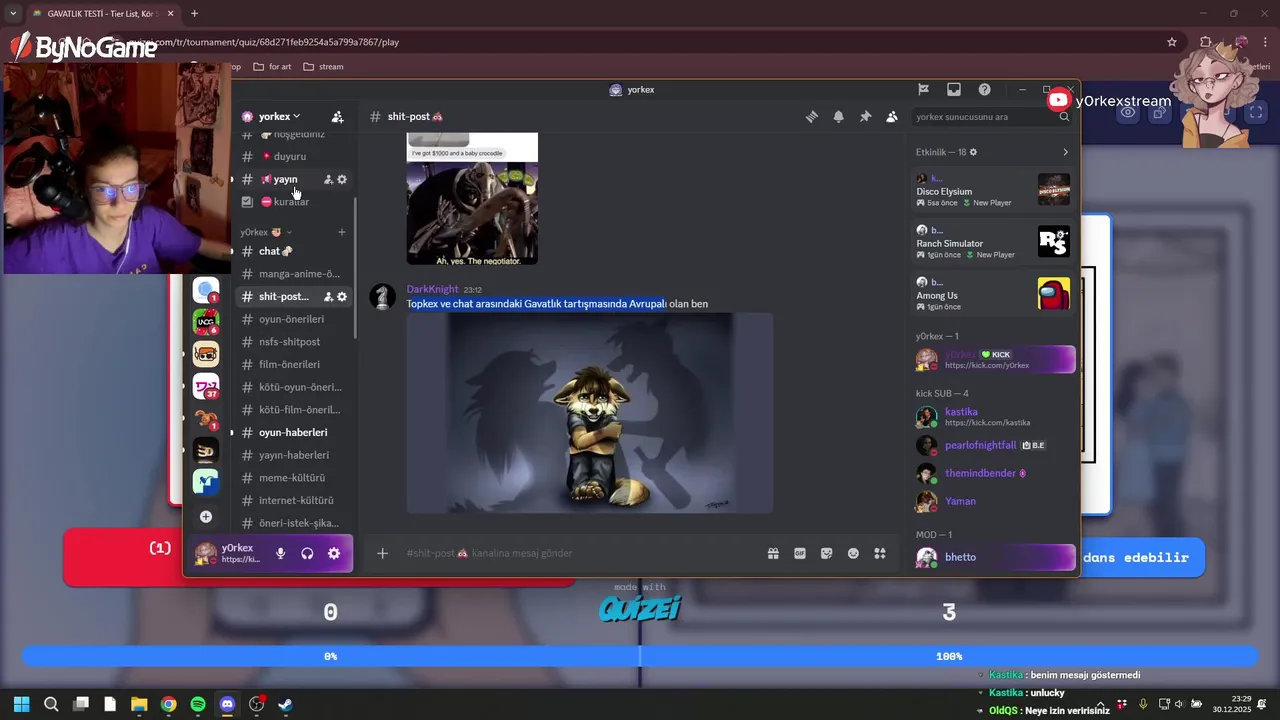Expand Etkinlik activity list arrow
This screenshot has height=720, width=1280.
point(1065,153)
